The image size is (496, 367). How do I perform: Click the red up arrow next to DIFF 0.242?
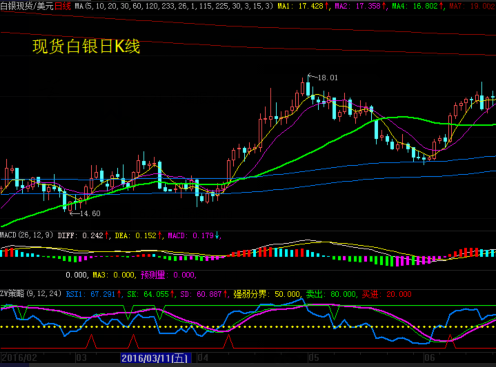tap(107, 236)
